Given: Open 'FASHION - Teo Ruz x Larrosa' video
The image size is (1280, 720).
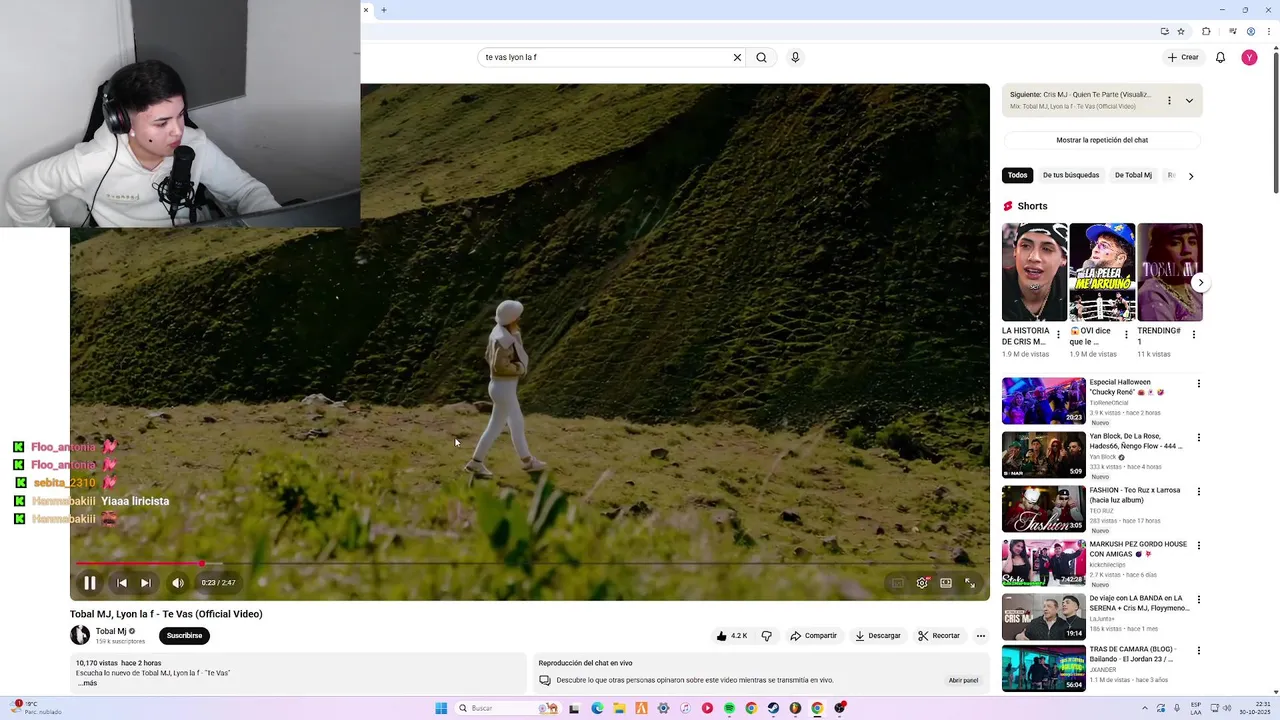Looking at the screenshot, I should [1043, 509].
